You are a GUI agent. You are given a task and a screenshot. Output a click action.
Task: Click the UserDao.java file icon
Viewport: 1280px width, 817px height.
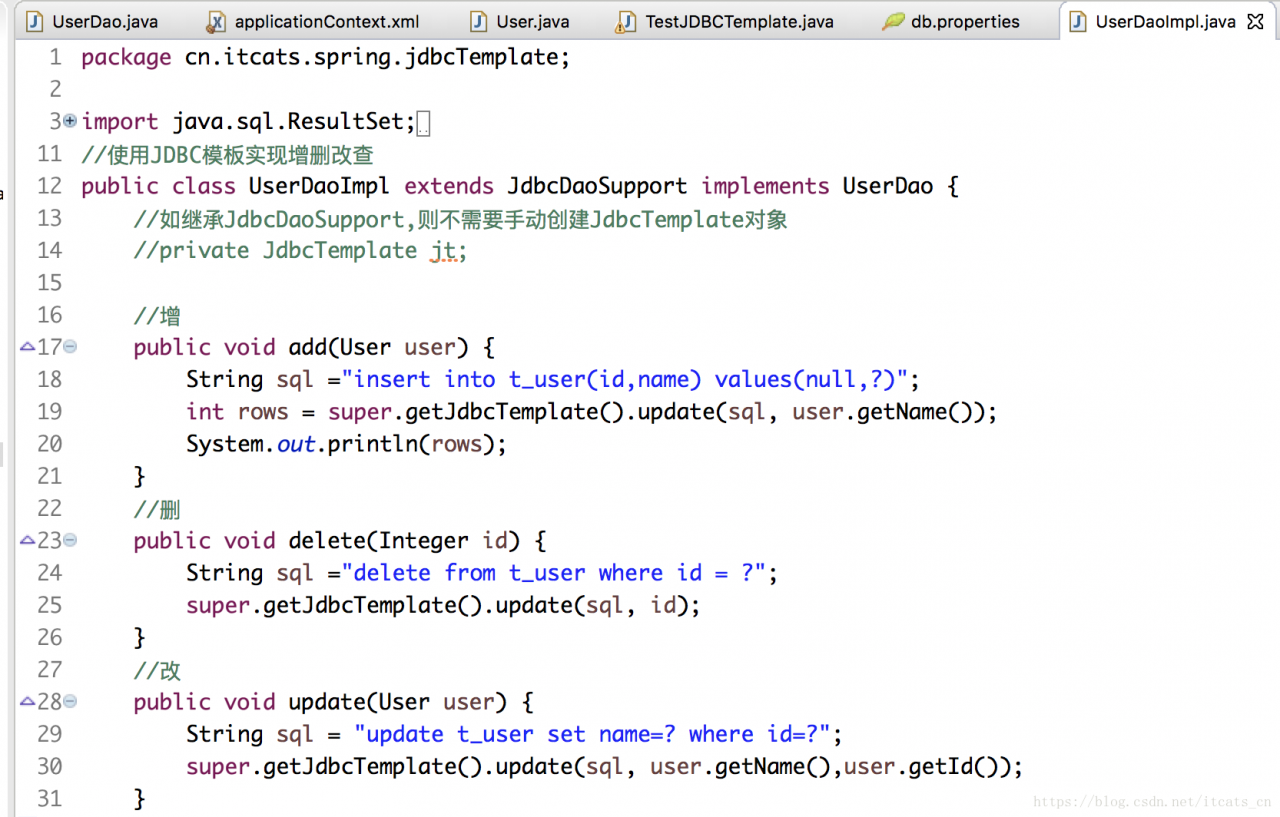[35, 21]
